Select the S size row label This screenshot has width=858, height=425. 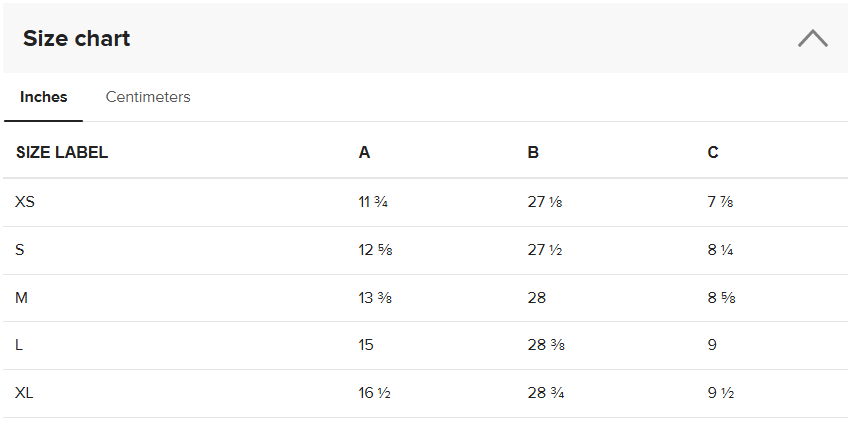click(x=20, y=250)
